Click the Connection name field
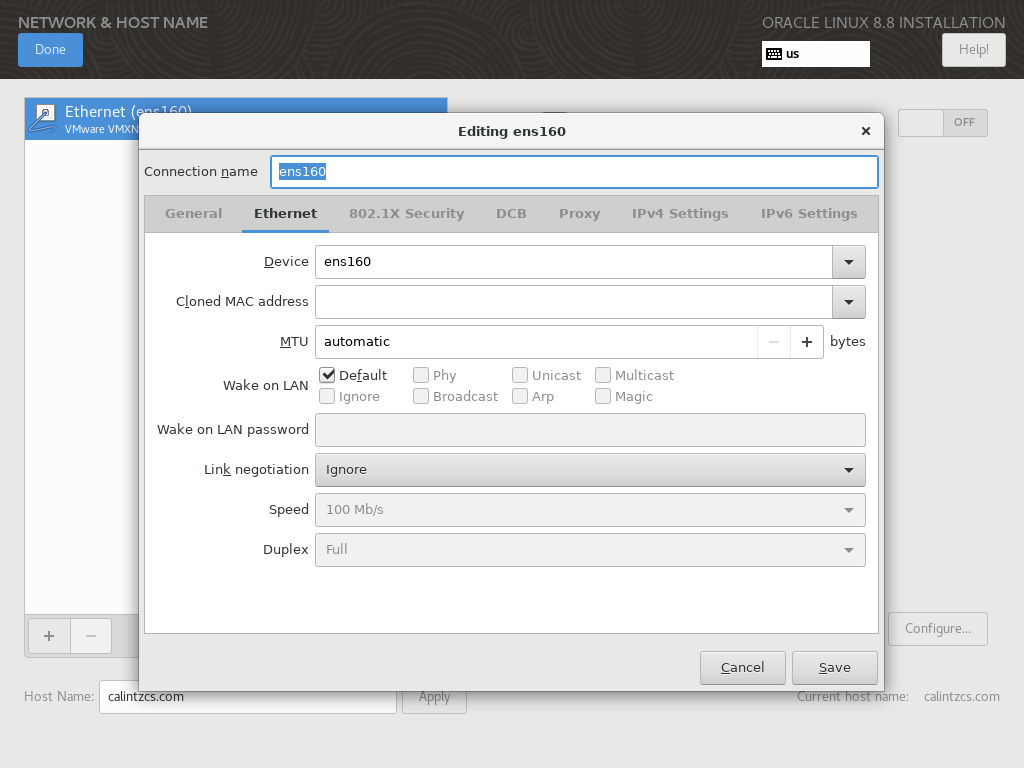 tap(574, 172)
